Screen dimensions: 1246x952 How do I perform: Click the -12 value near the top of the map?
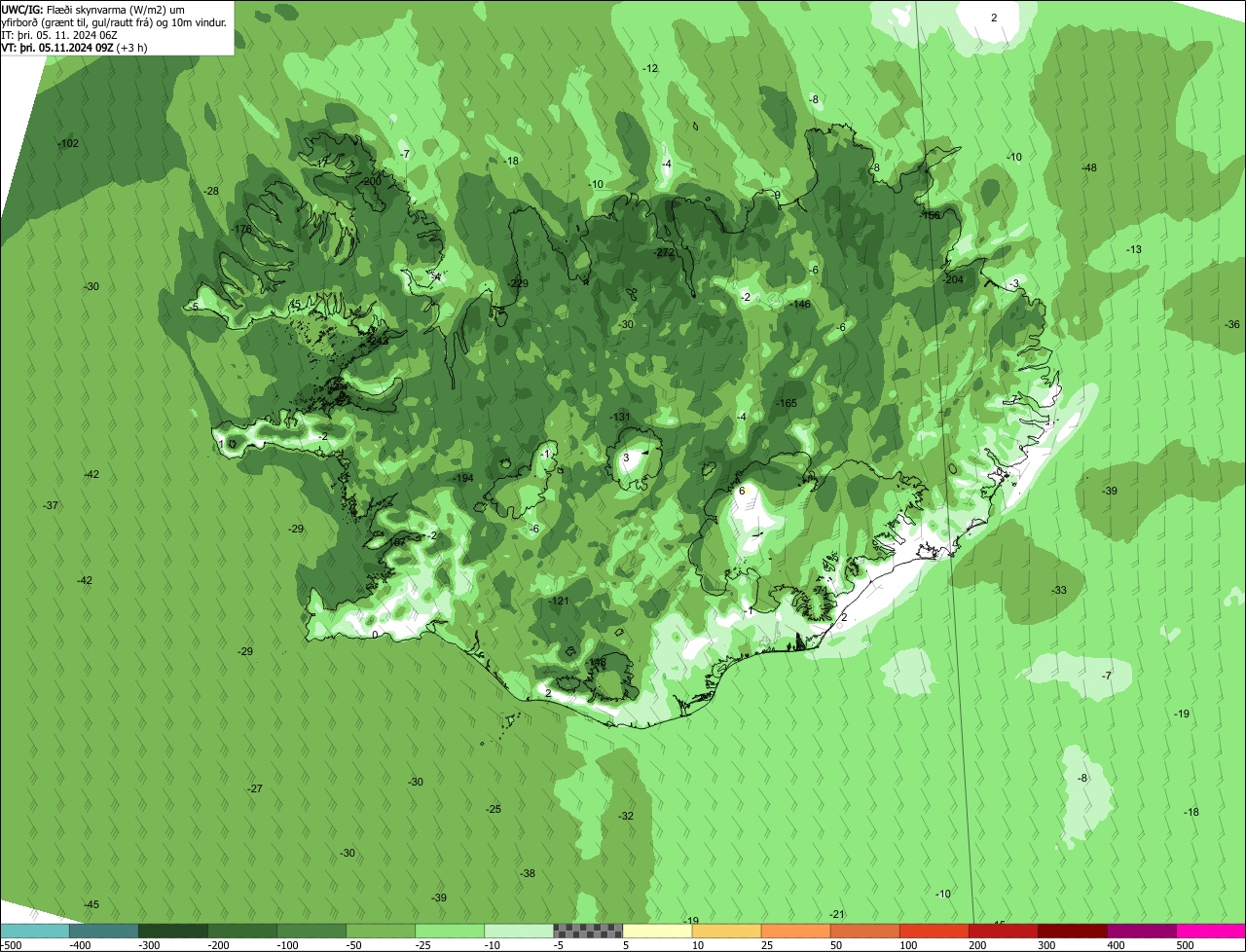pos(650,69)
